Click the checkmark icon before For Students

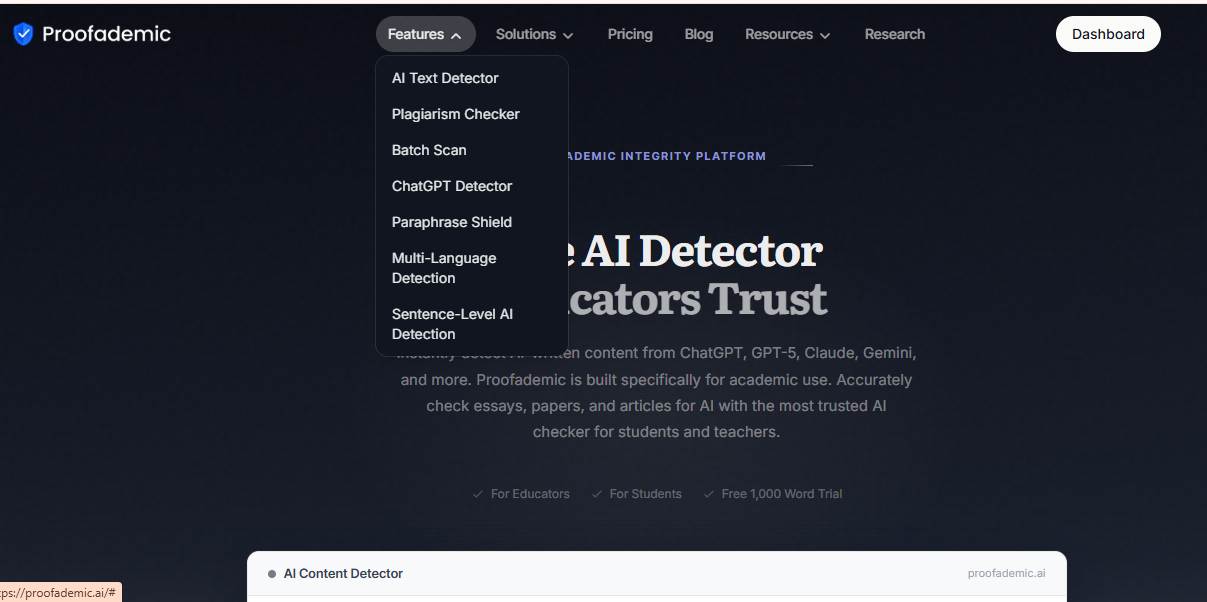point(597,494)
